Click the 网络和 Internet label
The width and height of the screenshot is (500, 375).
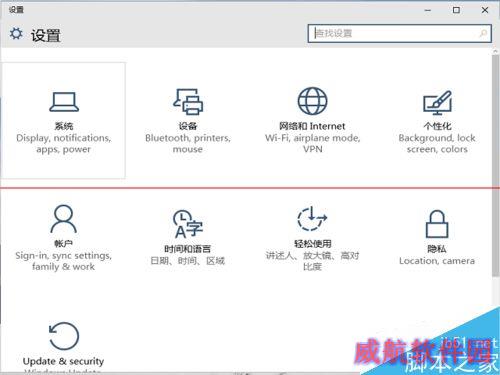point(312,126)
